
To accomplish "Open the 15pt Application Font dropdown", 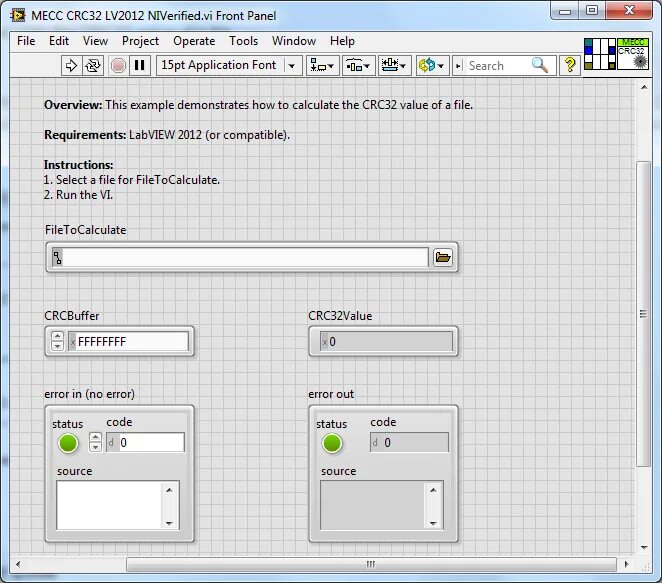I will pos(229,65).
